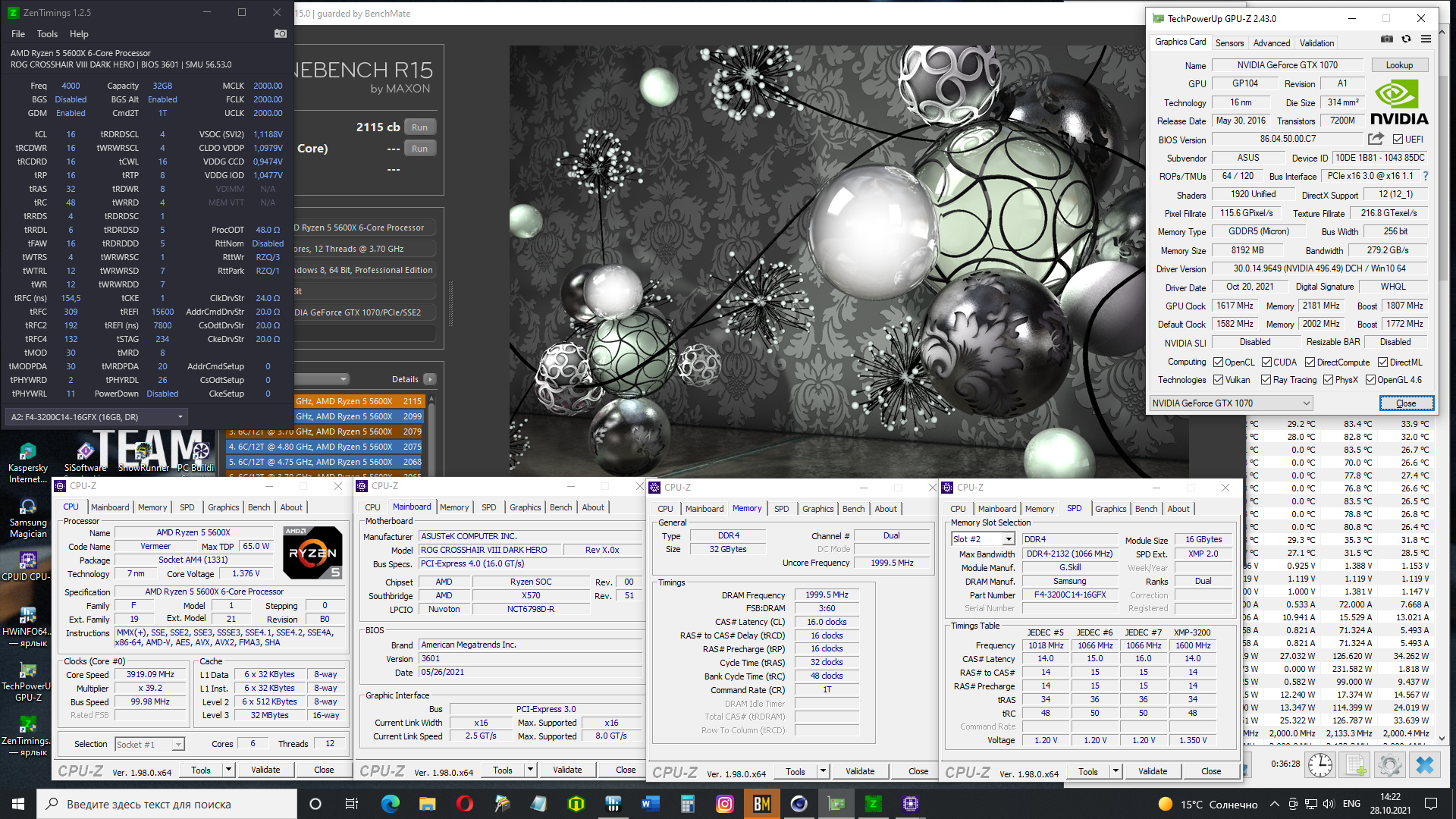
Task: Switch to the Validation tab in GPU-Z
Action: point(1316,43)
